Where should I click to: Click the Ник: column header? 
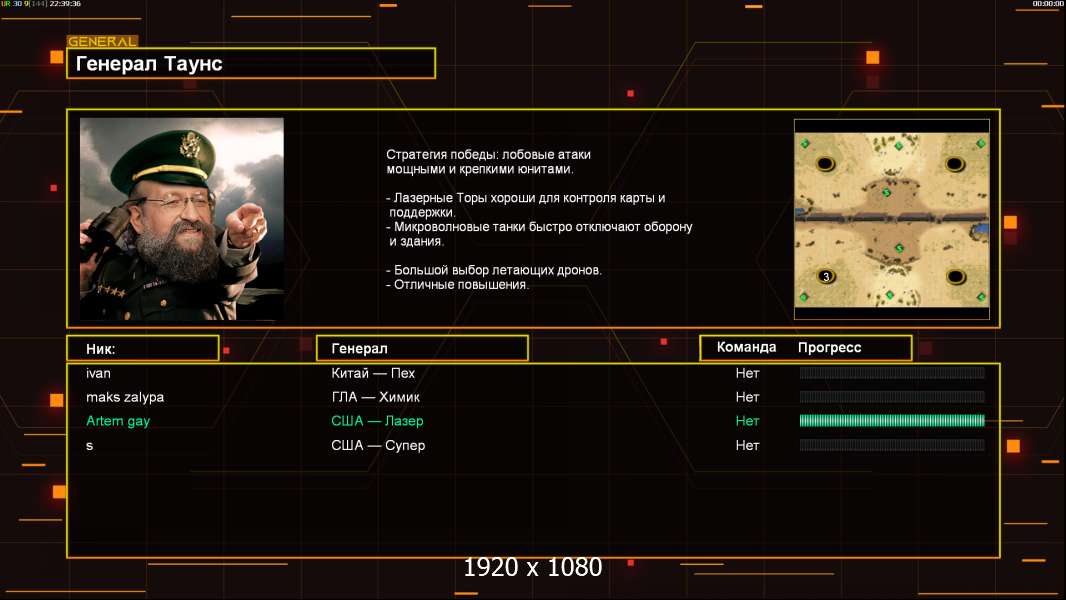tap(143, 349)
